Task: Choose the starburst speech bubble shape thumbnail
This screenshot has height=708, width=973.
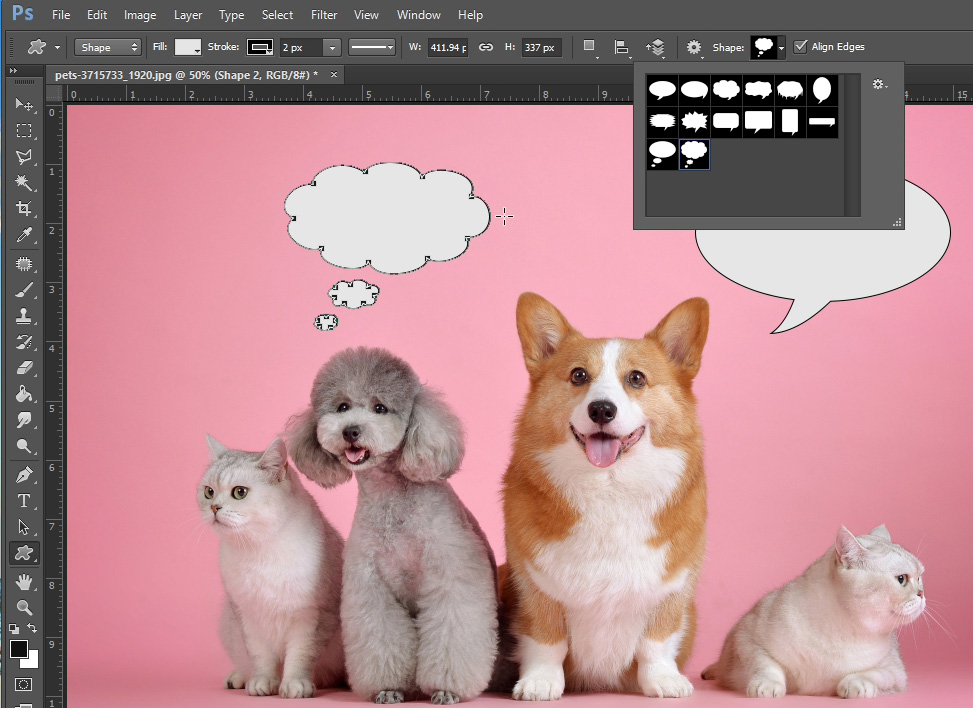Action: point(694,122)
